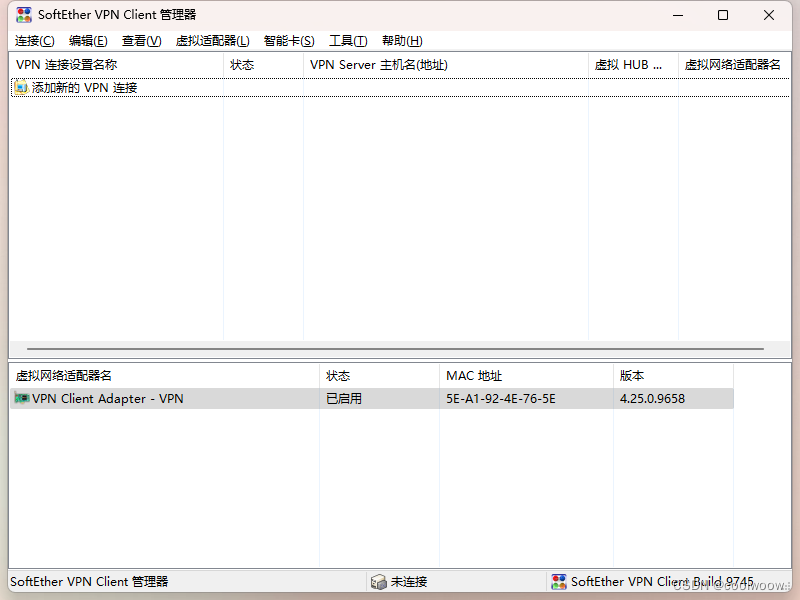Click the VPN Client Adapter network card icon

(21, 398)
